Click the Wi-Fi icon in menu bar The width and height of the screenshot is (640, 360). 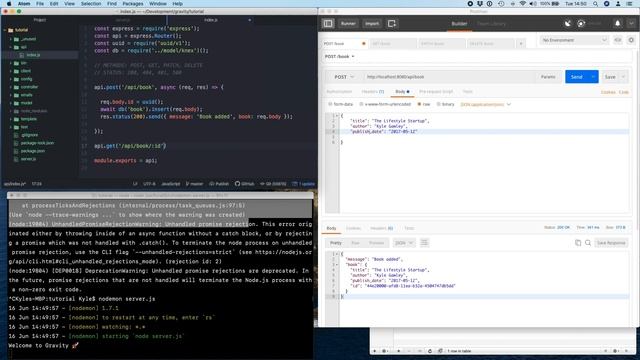click(522, 4)
